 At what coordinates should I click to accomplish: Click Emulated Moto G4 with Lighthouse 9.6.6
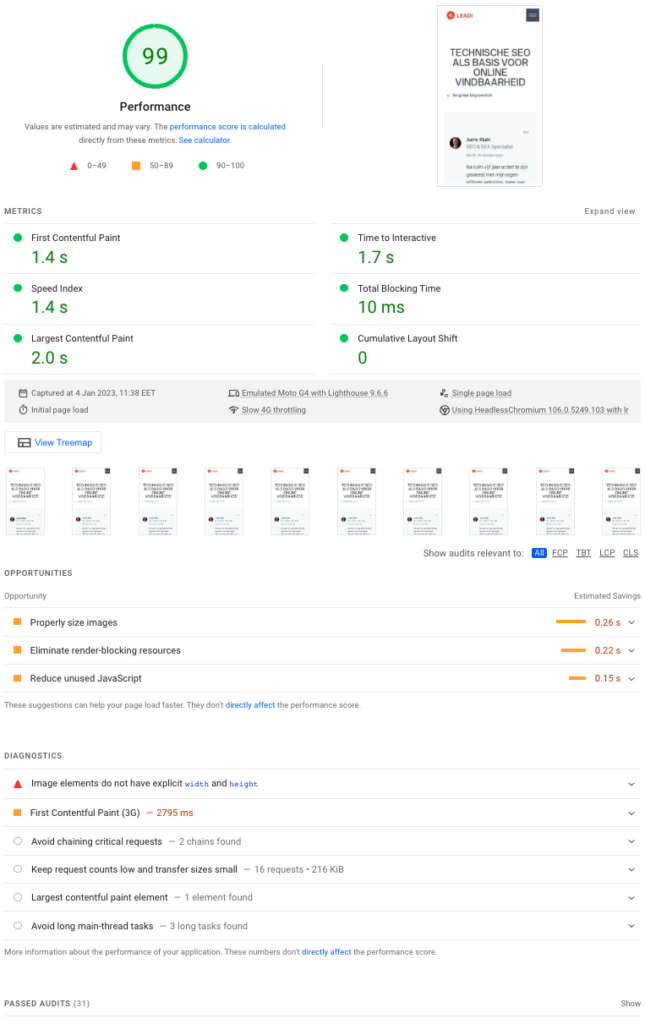click(x=315, y=393)
